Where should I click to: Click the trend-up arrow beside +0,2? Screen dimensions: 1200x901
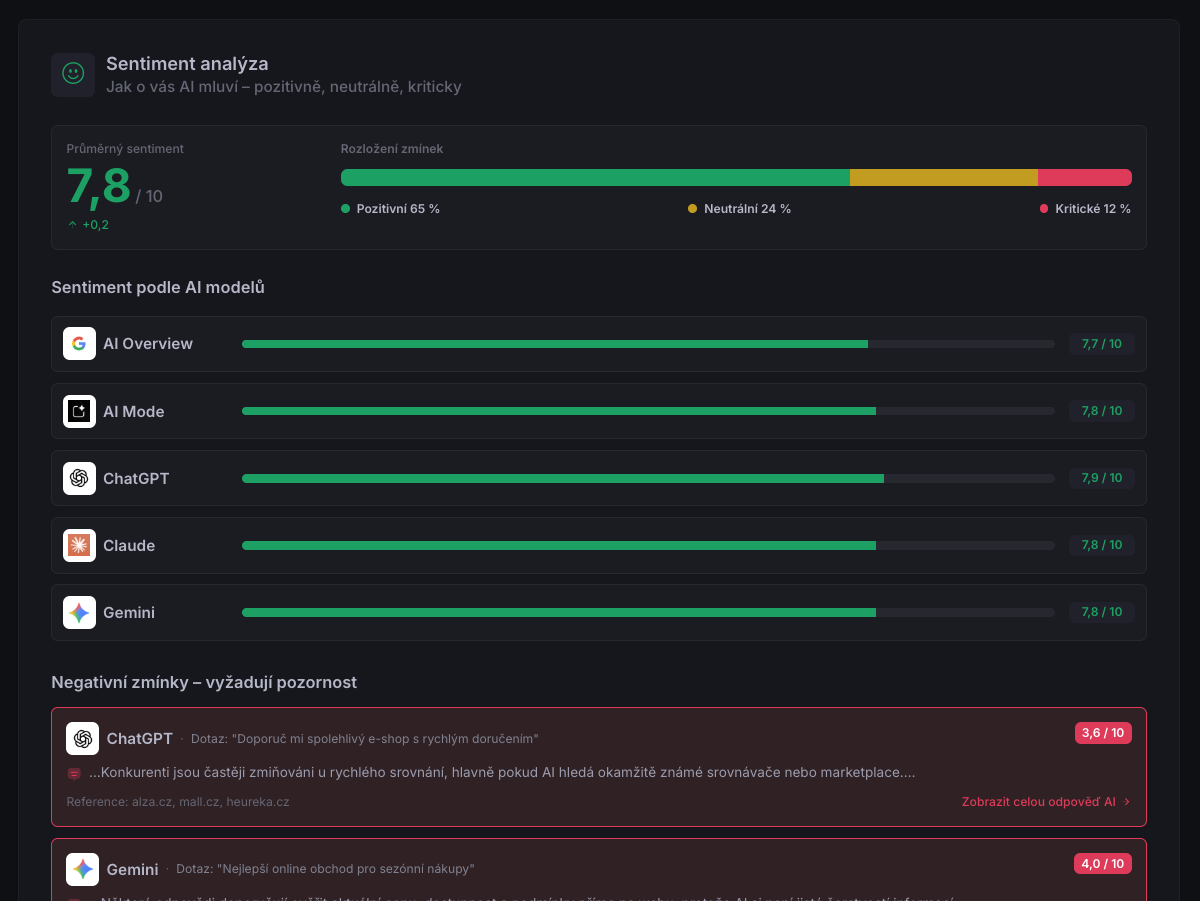click(x=72, y=224)
